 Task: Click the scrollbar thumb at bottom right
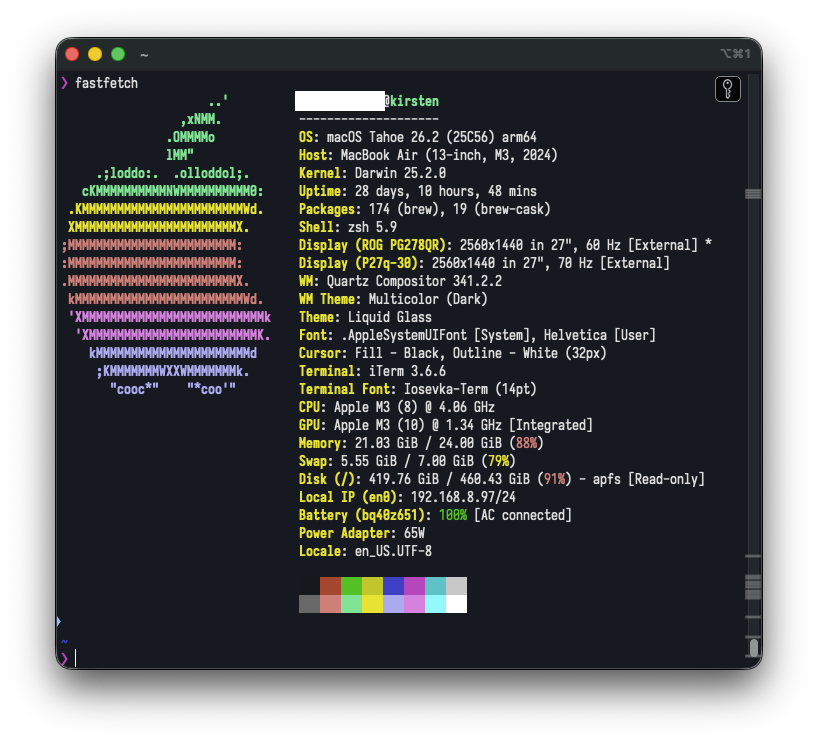[753, 648]
